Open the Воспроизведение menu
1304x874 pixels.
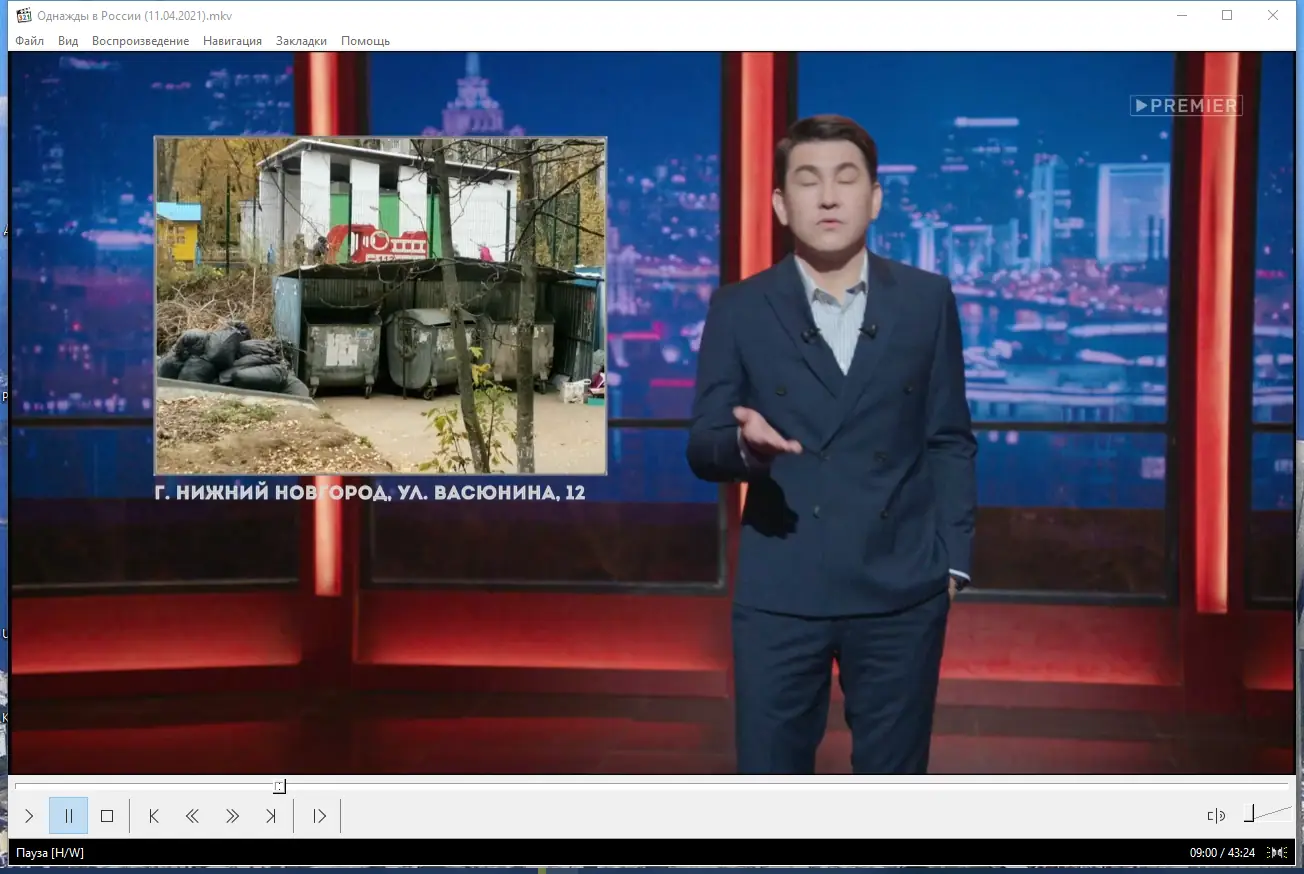click(140, 41)
